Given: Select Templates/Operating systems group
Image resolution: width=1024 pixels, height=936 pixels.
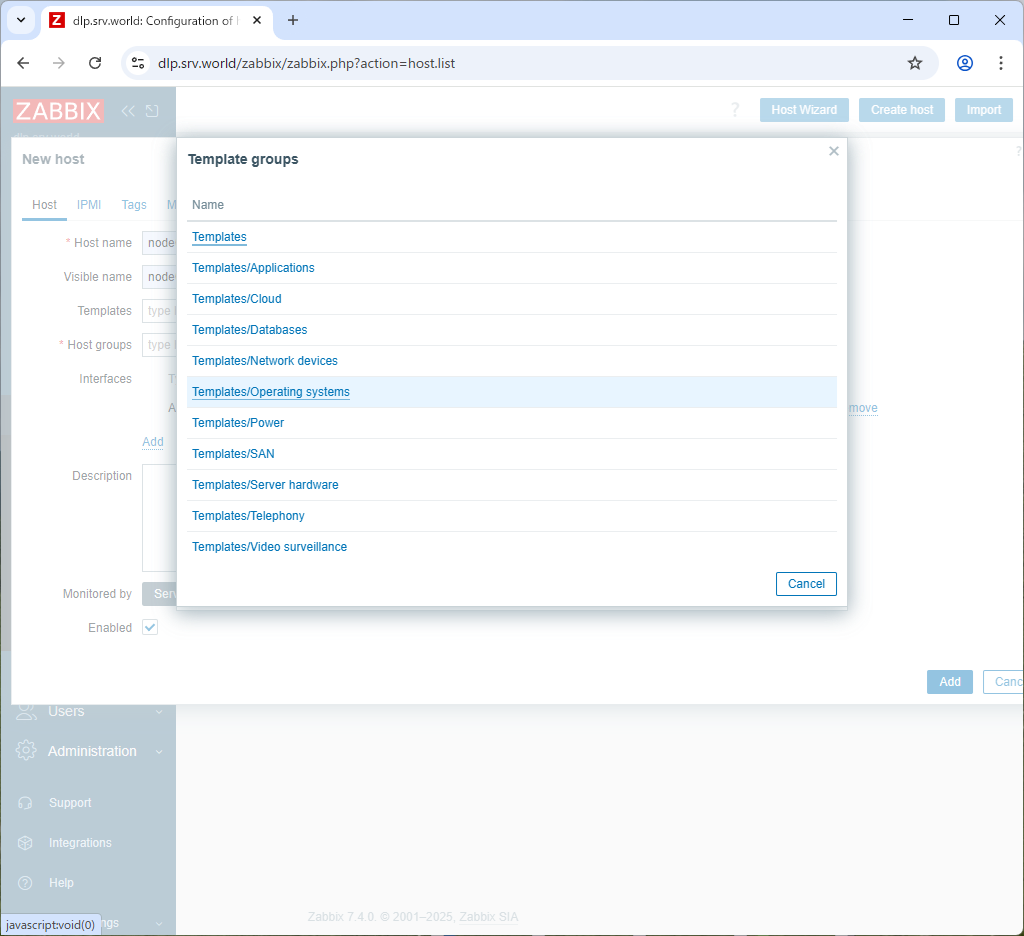Looking at the screenshot, I should 271,392.
